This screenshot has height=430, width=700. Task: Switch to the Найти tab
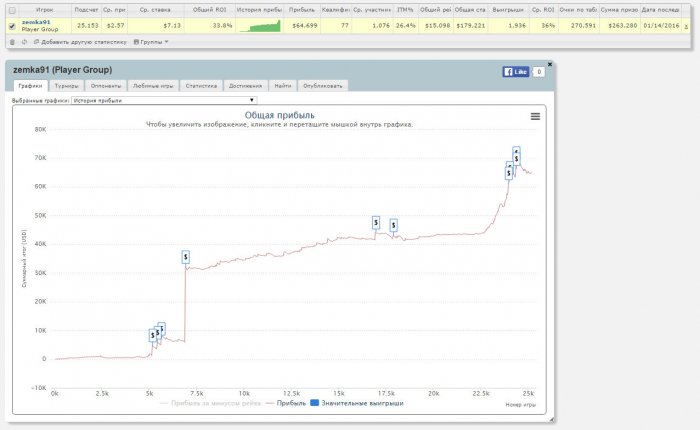tap(283, 86)
